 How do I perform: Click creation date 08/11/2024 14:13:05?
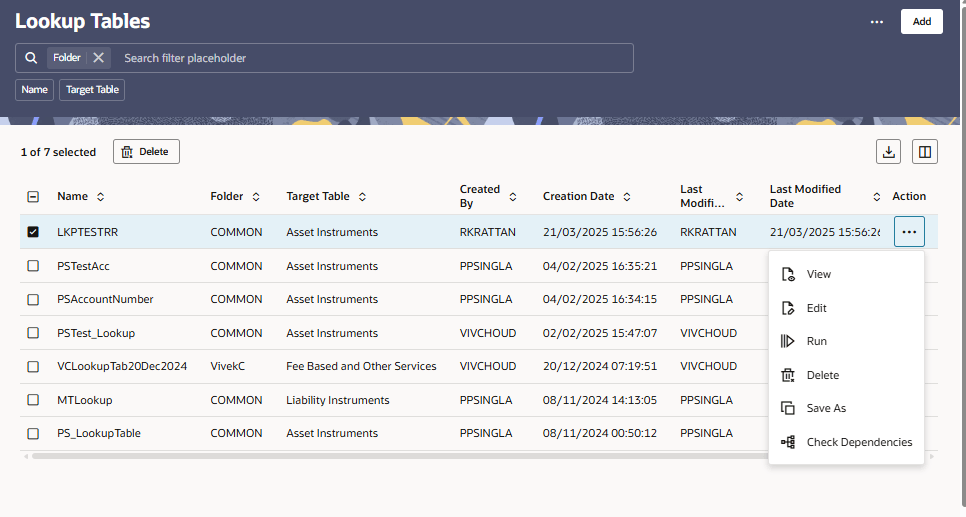599,401
